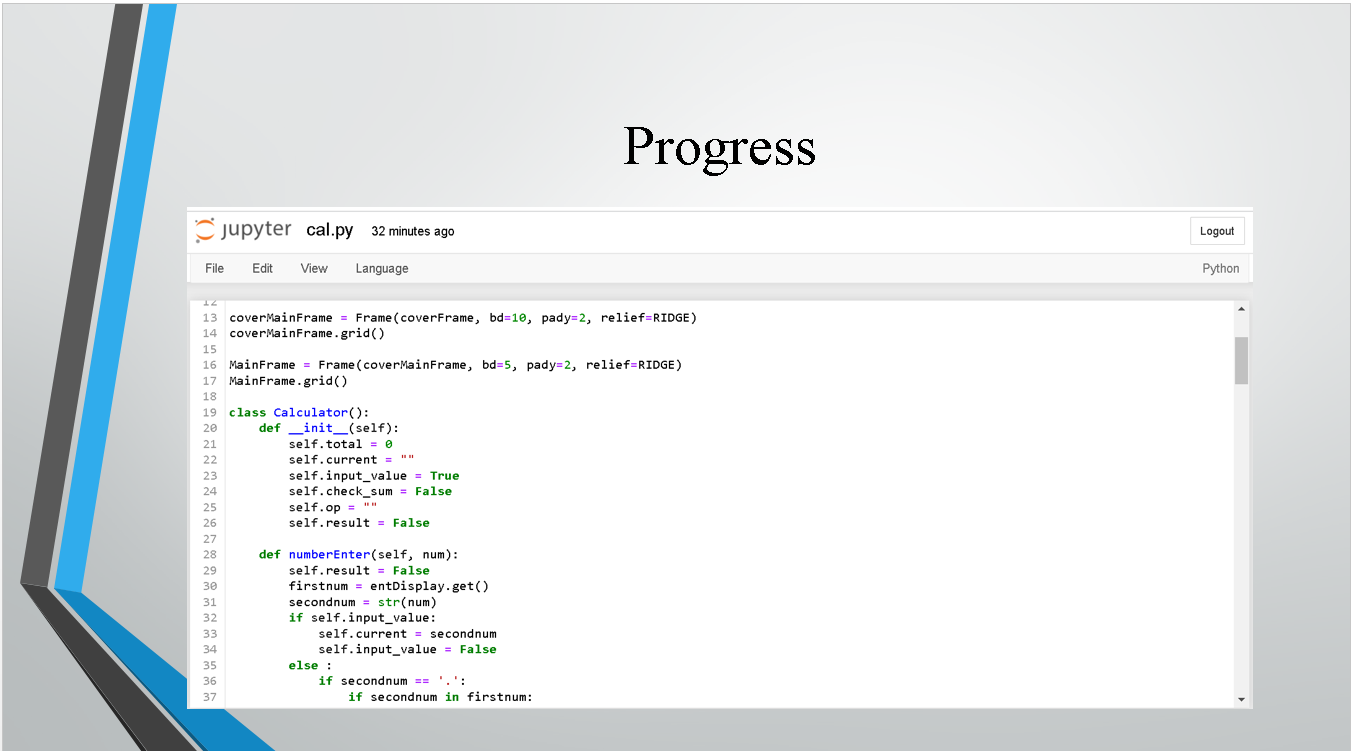Click the editor scrollbar down arrow

click(1241, 700)
